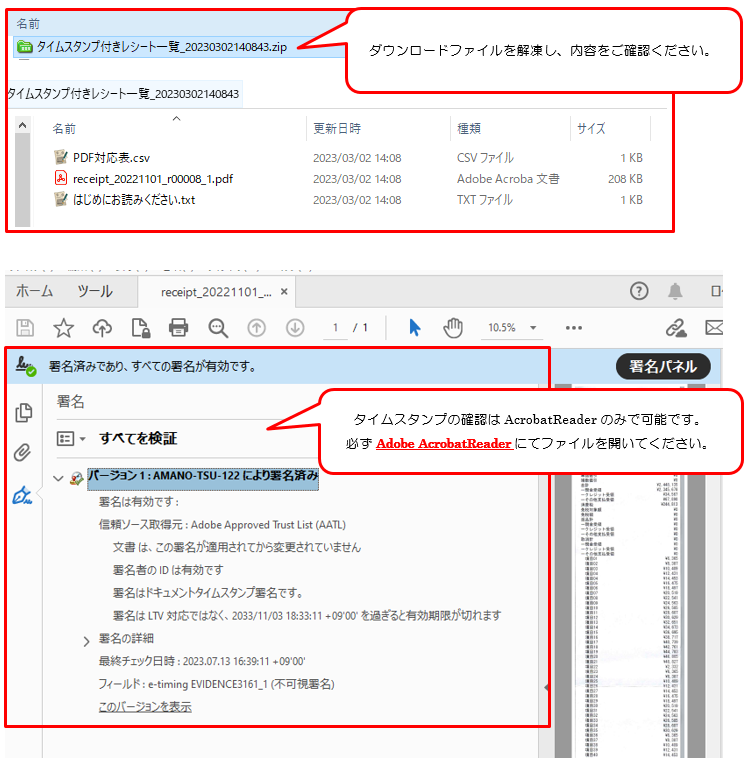Open page thumbnails sidebar icon

24,413
